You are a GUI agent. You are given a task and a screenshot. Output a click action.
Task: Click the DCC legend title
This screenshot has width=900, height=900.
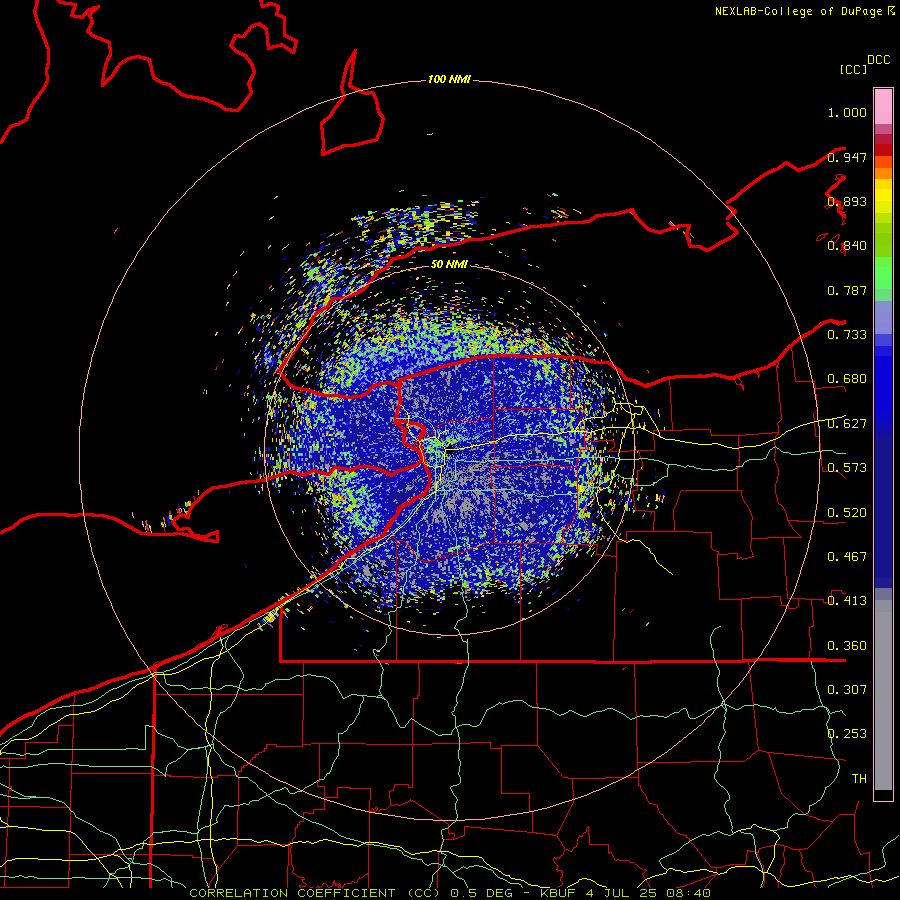click(x=878, y=60)
